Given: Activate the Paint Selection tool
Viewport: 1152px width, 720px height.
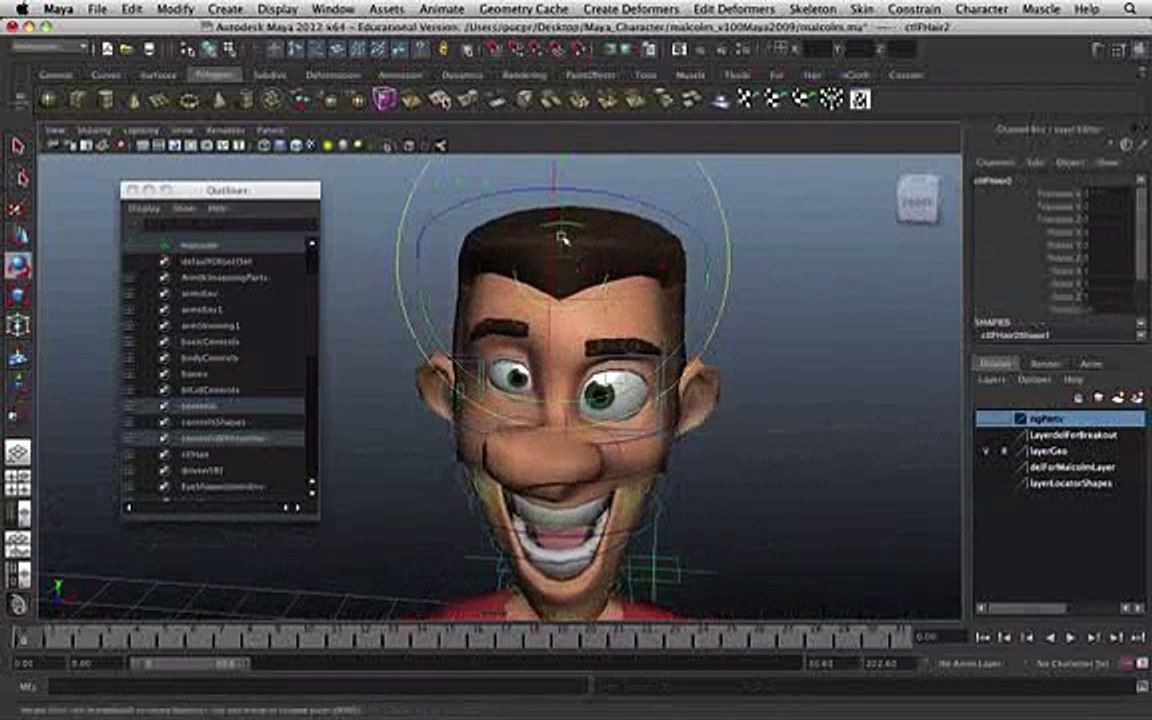Looking at the screenshot, I should pos(18,209).
